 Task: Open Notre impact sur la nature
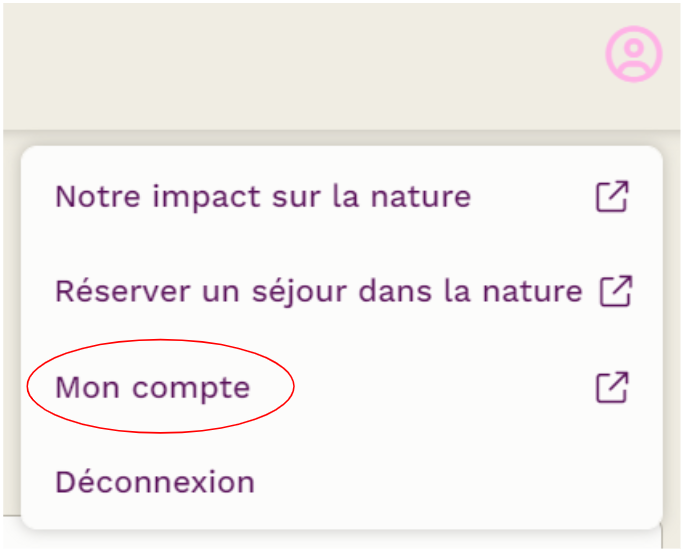[263, 196]
